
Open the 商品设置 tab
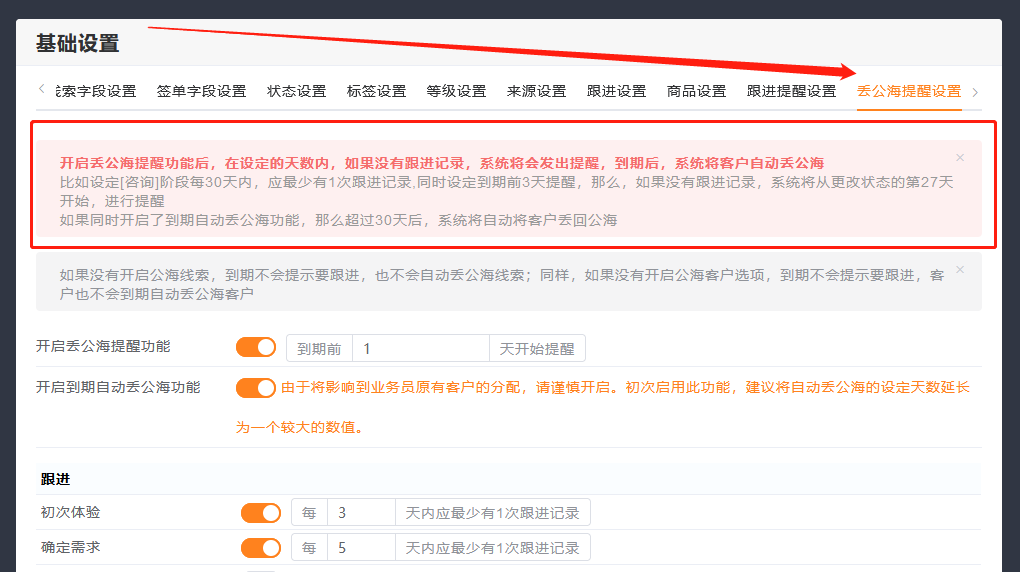(696, 91)
